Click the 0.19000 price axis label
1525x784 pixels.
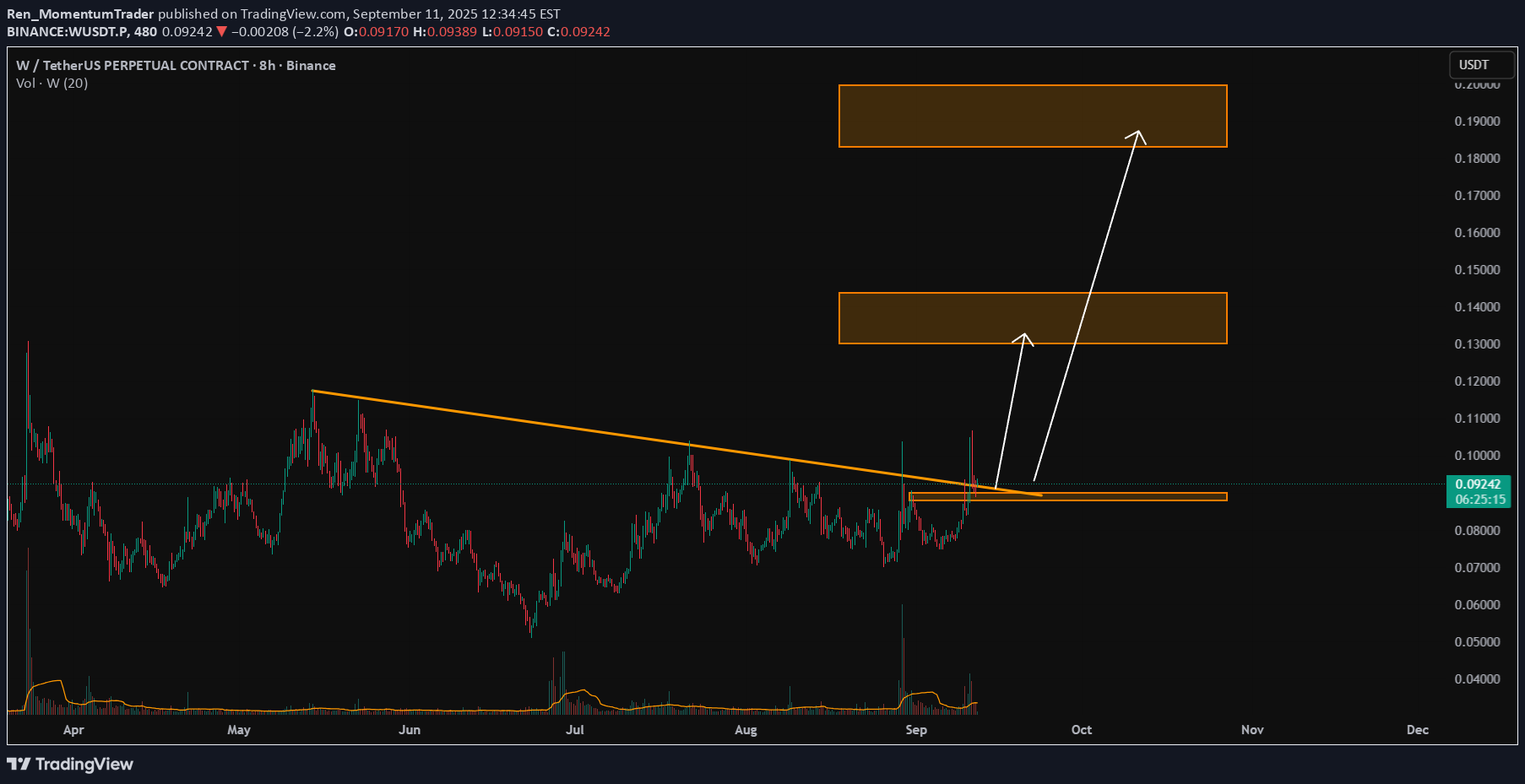(1478, 122)
